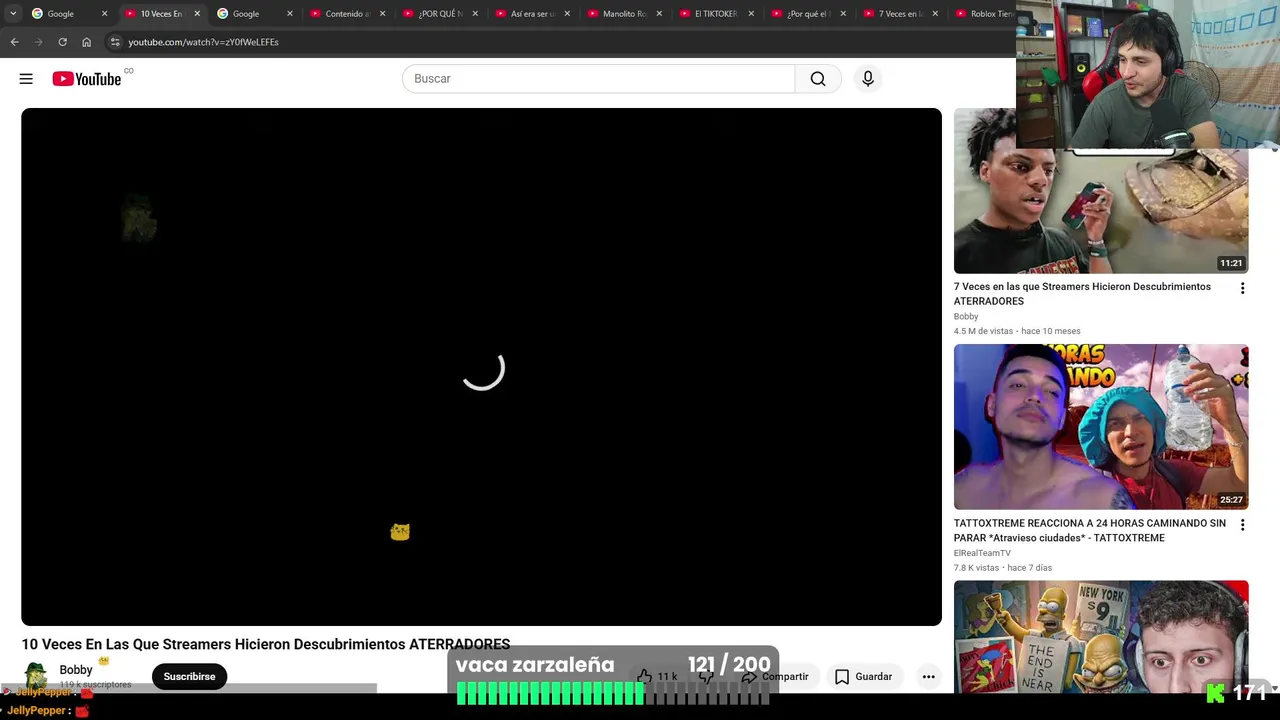Viewport: 1280px width, 720px height.
Task: Close the 'Así era ser' tab
Action: 567,14
